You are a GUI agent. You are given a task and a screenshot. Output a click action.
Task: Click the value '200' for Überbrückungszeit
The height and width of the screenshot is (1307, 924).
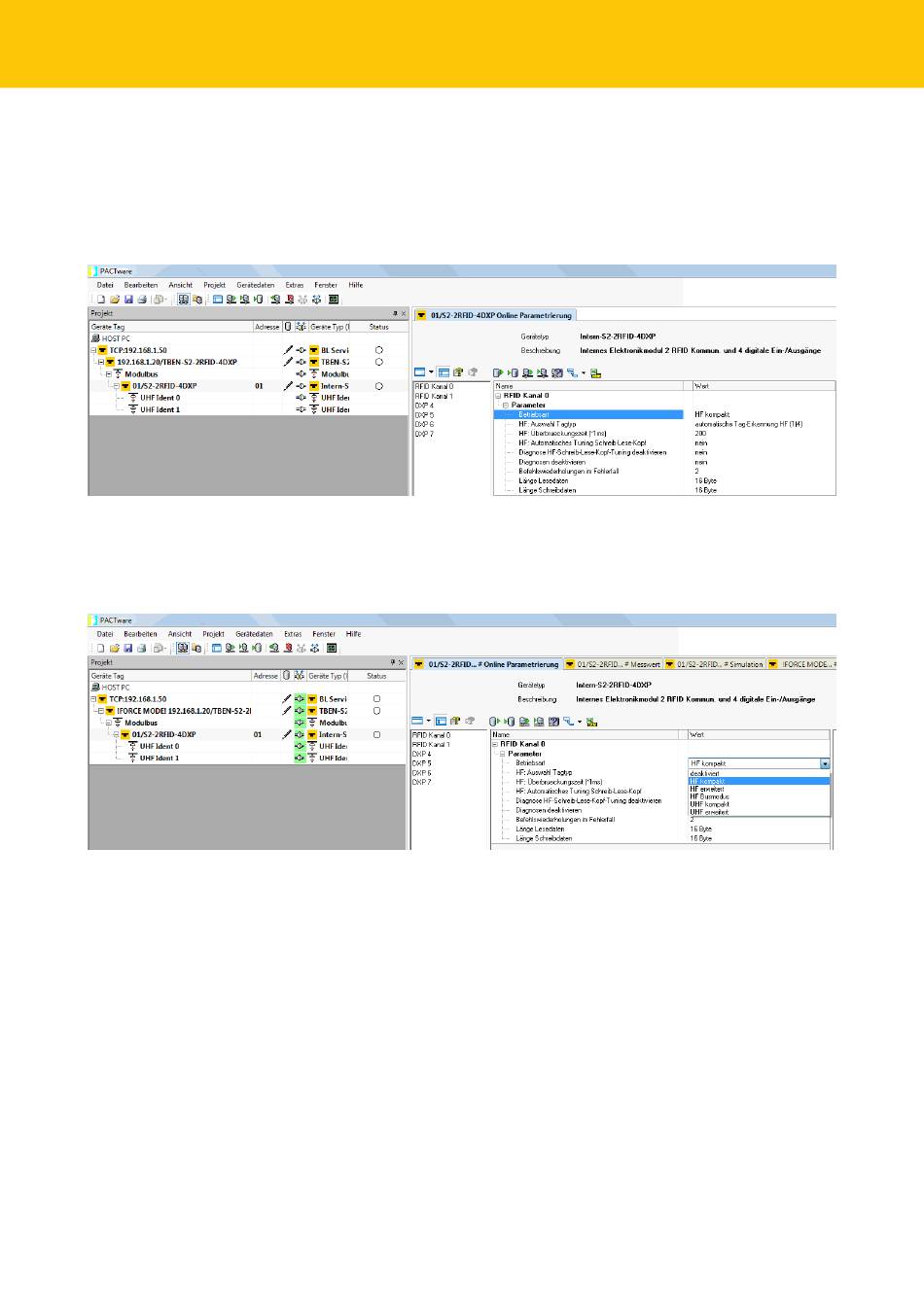tap(700, 434)
